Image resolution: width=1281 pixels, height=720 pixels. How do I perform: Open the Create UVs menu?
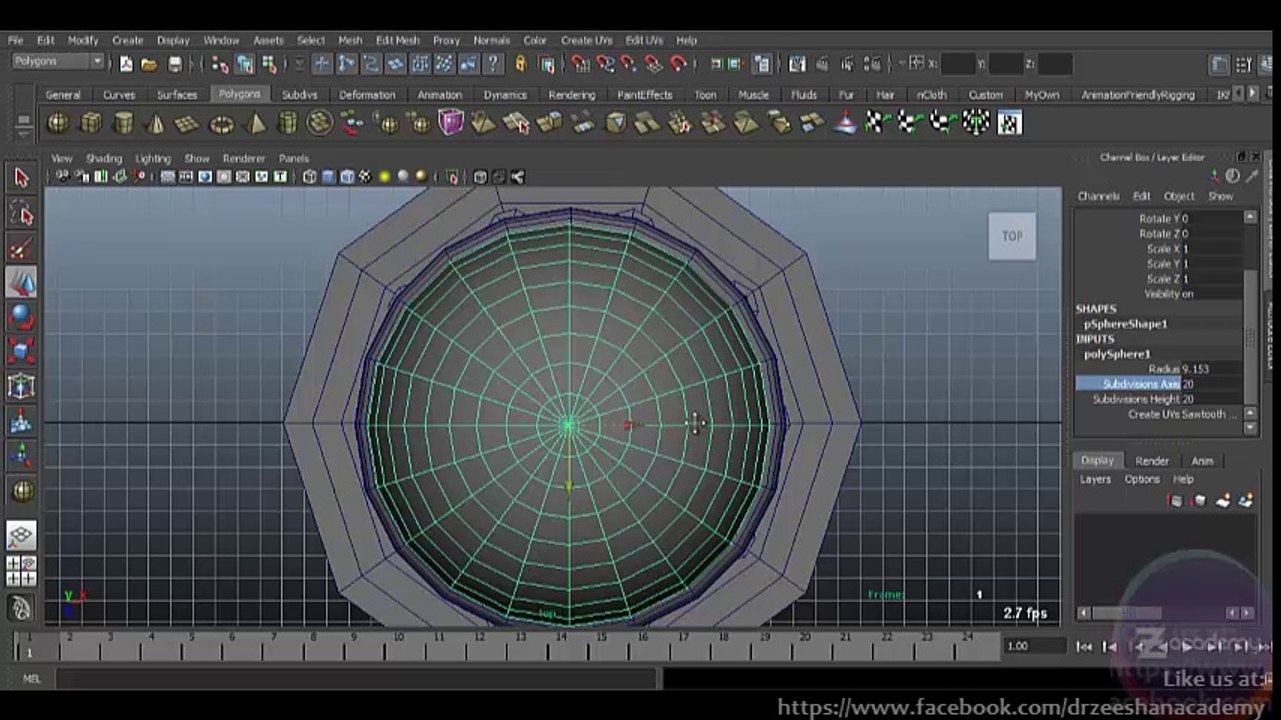[x=586, y=40]
